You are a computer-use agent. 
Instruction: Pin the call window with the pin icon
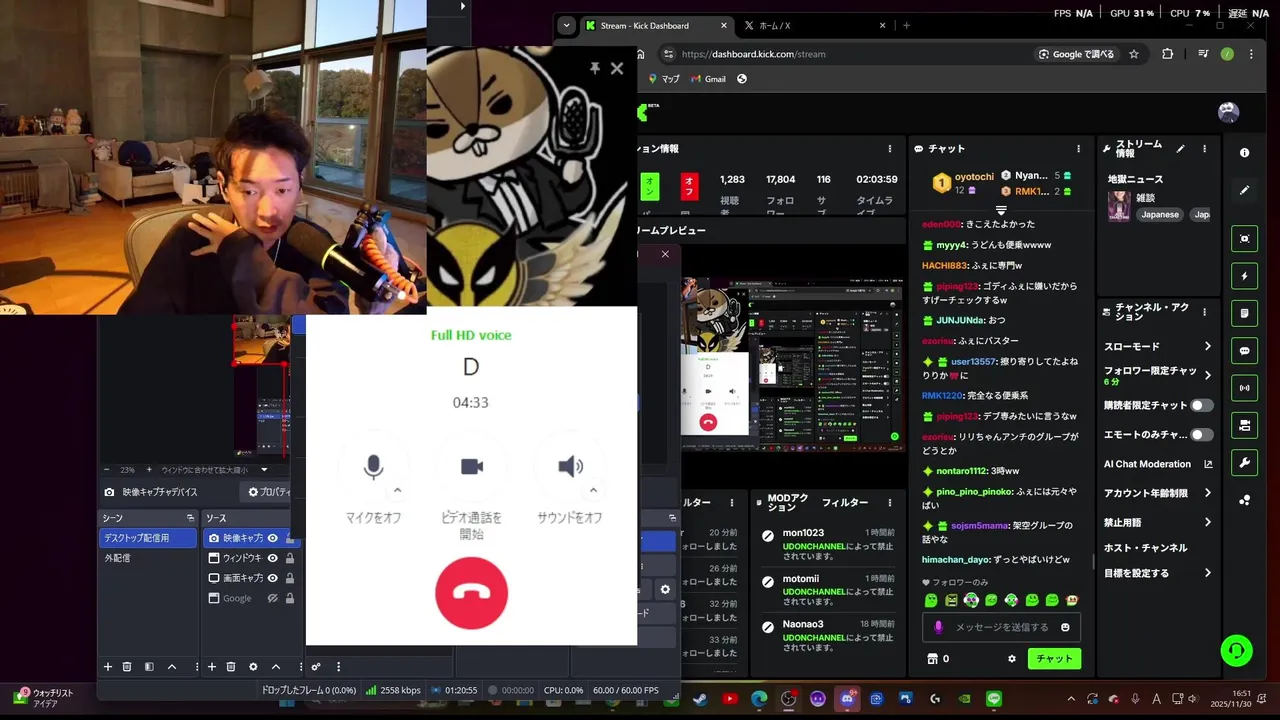pyautogui.click(x=594, y=68)
